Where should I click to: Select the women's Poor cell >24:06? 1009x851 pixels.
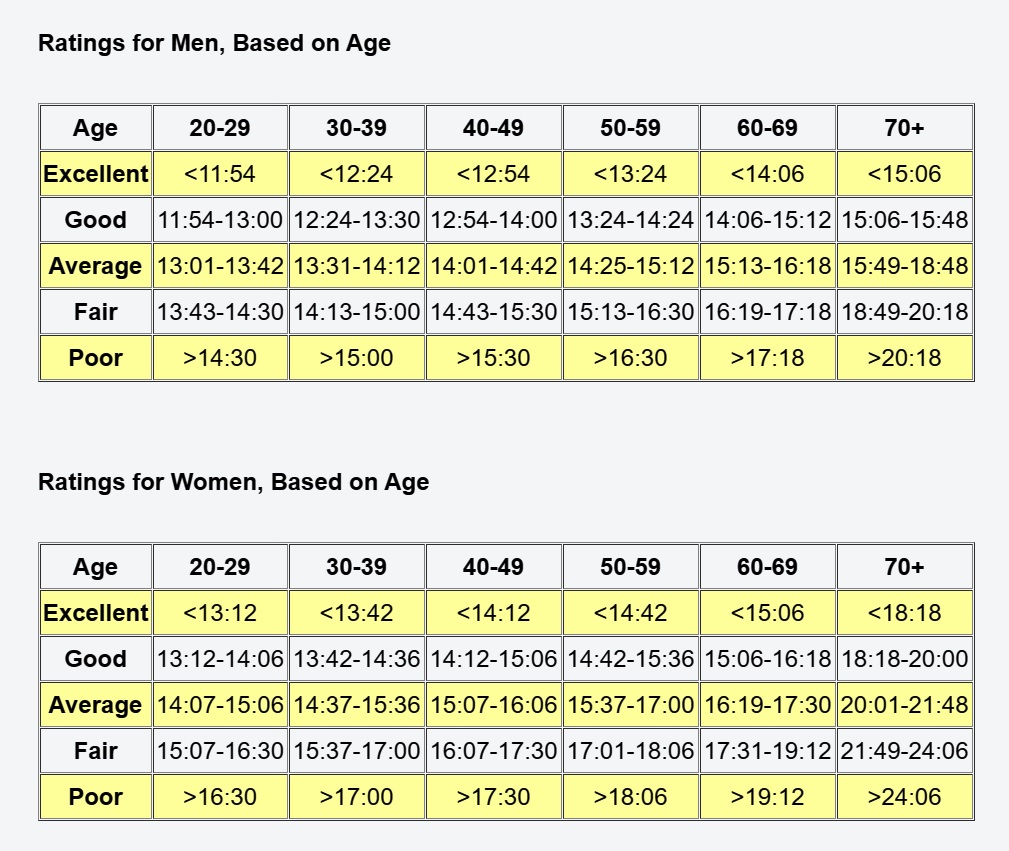[x=904, y=797]
